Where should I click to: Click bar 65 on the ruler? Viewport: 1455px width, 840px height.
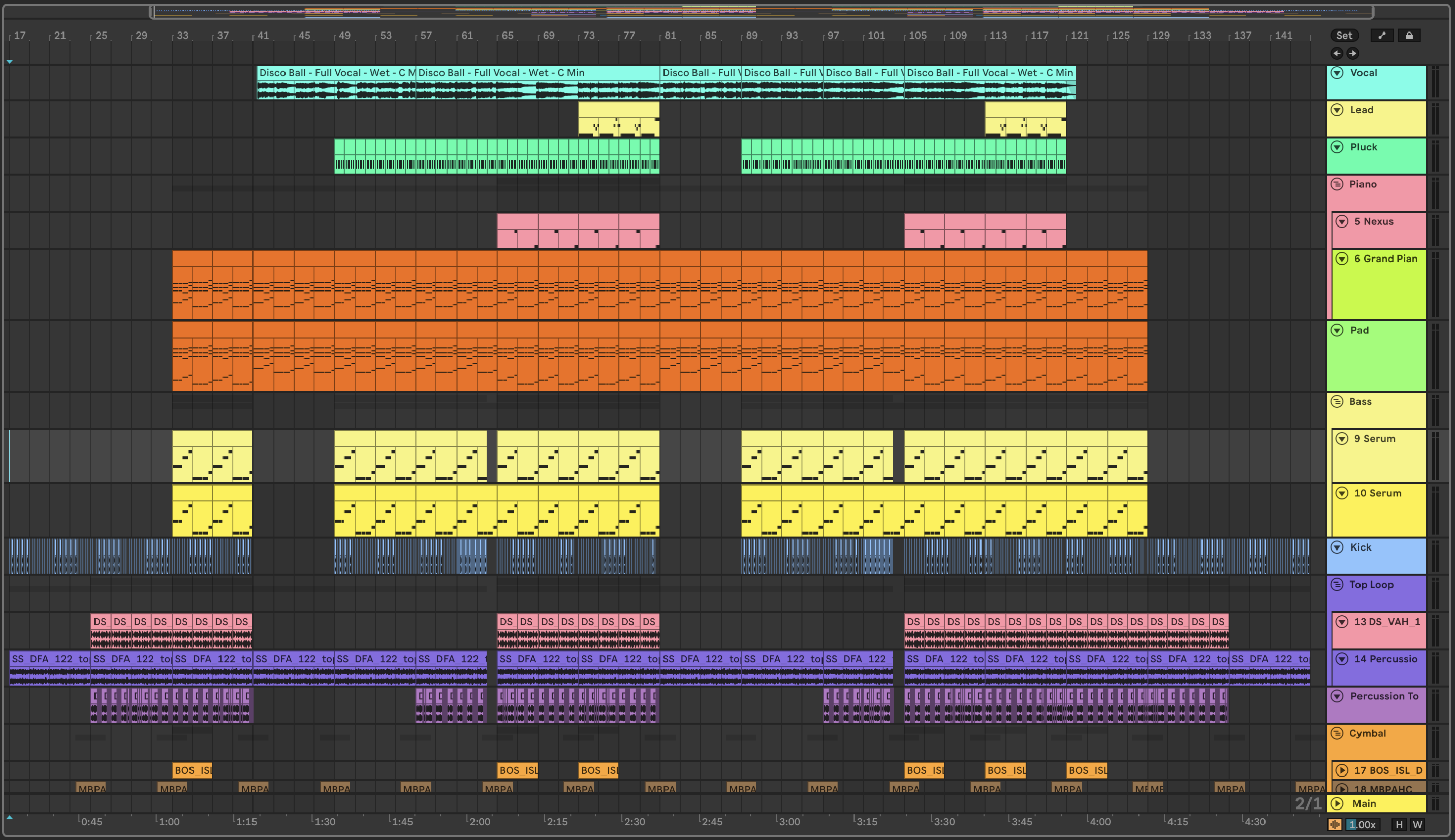pyautogui.click(x=507, y=35)
